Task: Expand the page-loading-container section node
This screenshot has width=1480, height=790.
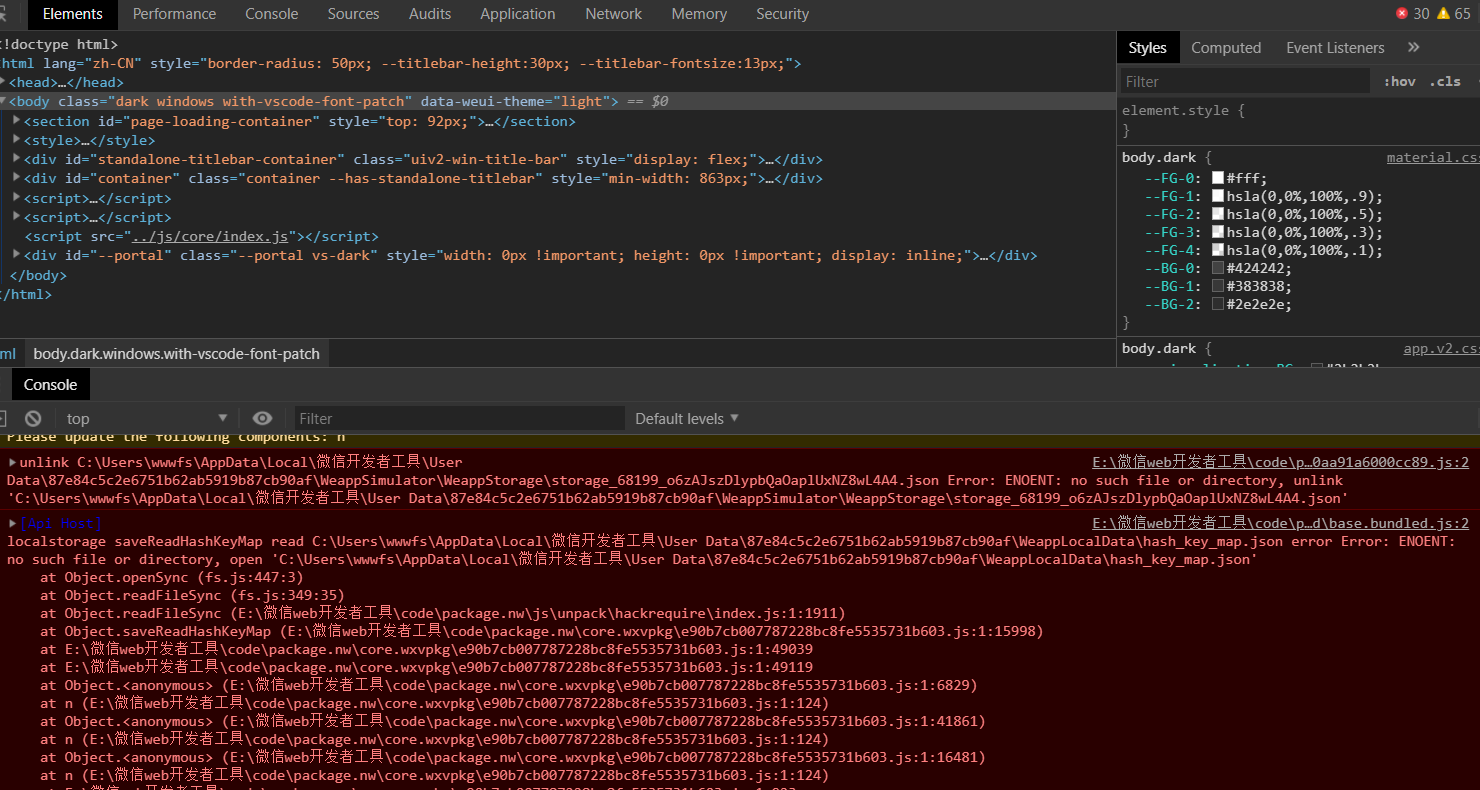Action: tap(17, 121)
